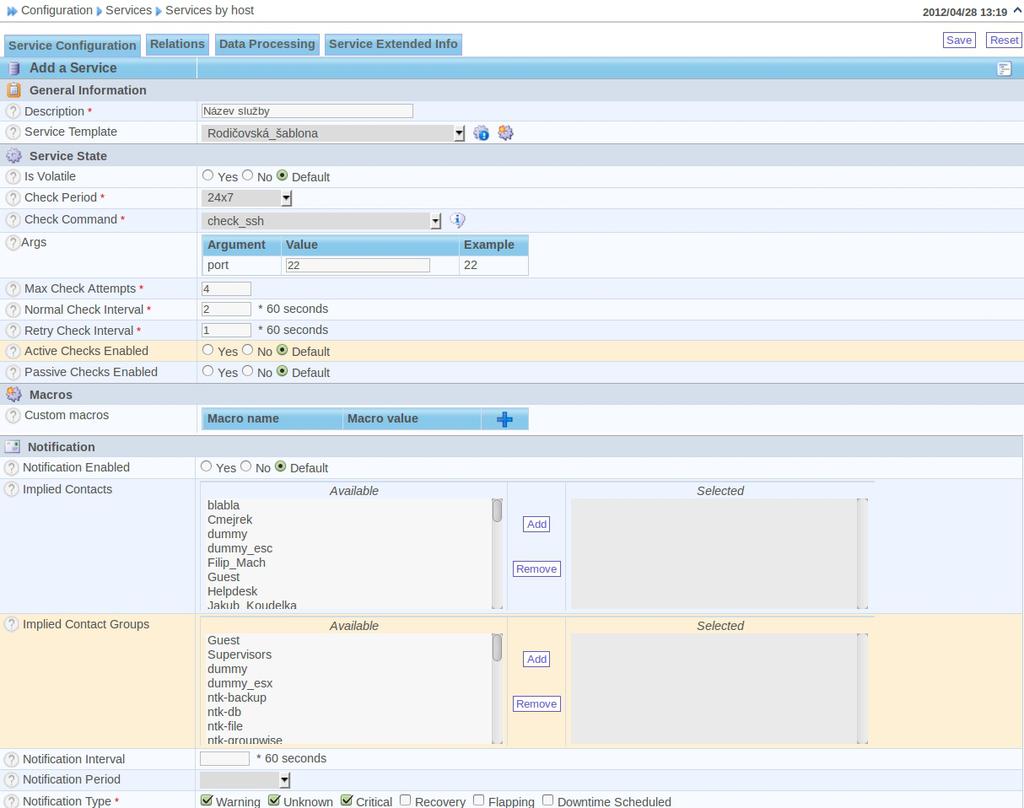The width and height of the screenshot is (1024, 808).
Task: Click Add for Implied Contact Groups
Action: (537, 660)
